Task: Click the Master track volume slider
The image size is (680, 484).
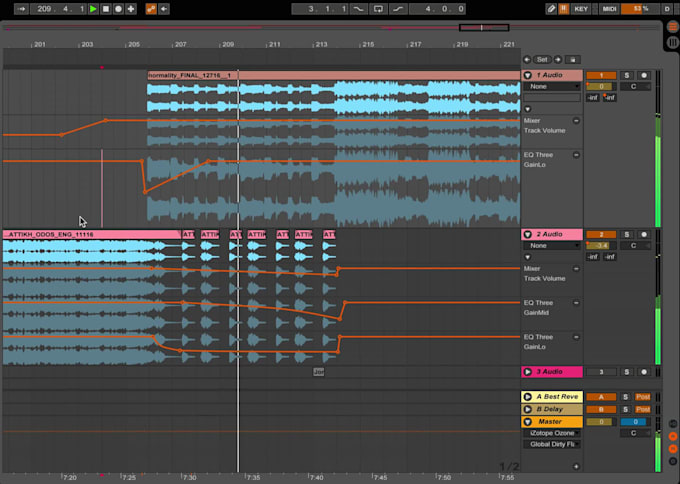Action: coord(601,422)
